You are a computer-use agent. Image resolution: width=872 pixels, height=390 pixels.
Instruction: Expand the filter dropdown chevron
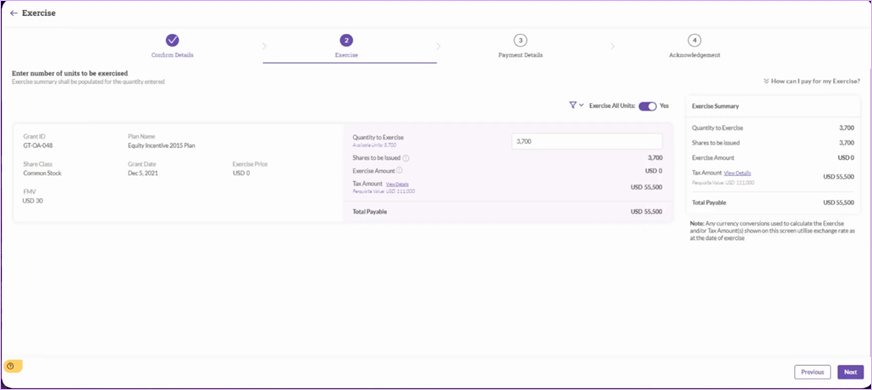(x=581, y=105)
